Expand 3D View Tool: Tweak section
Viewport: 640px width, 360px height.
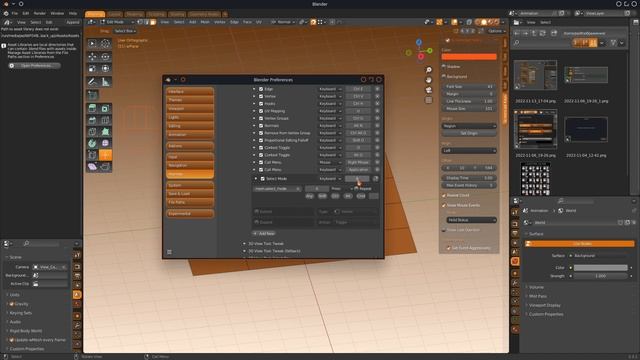(244, 244)
